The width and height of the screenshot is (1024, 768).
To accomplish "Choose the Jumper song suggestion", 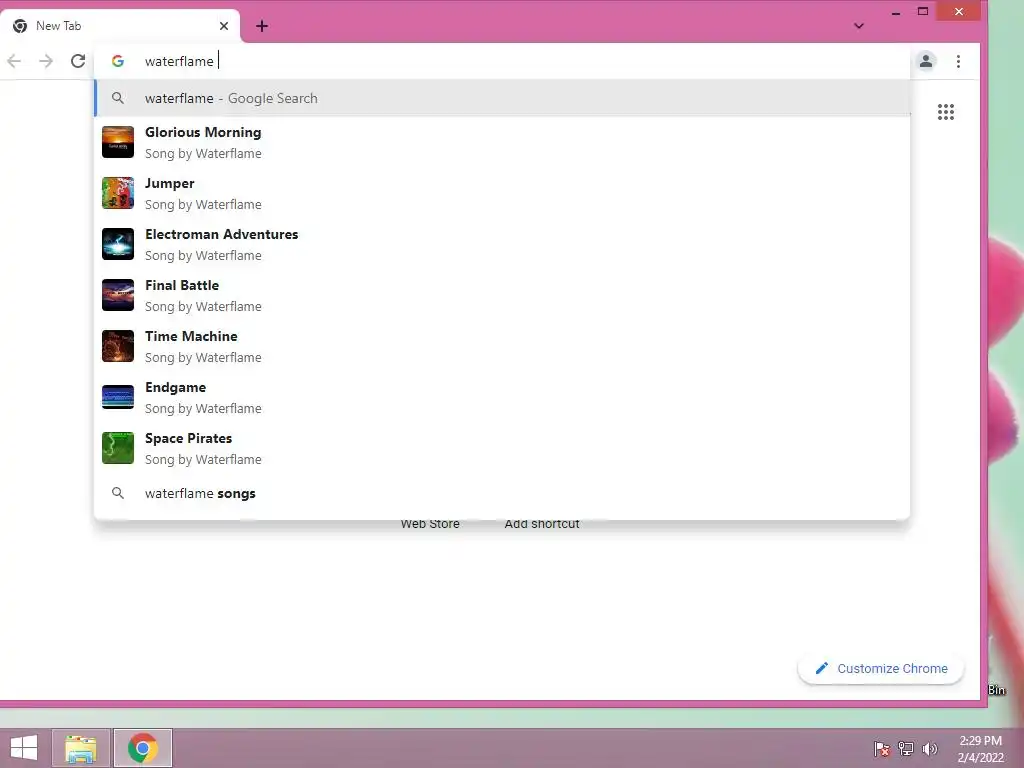I will [x=502, y=193].
